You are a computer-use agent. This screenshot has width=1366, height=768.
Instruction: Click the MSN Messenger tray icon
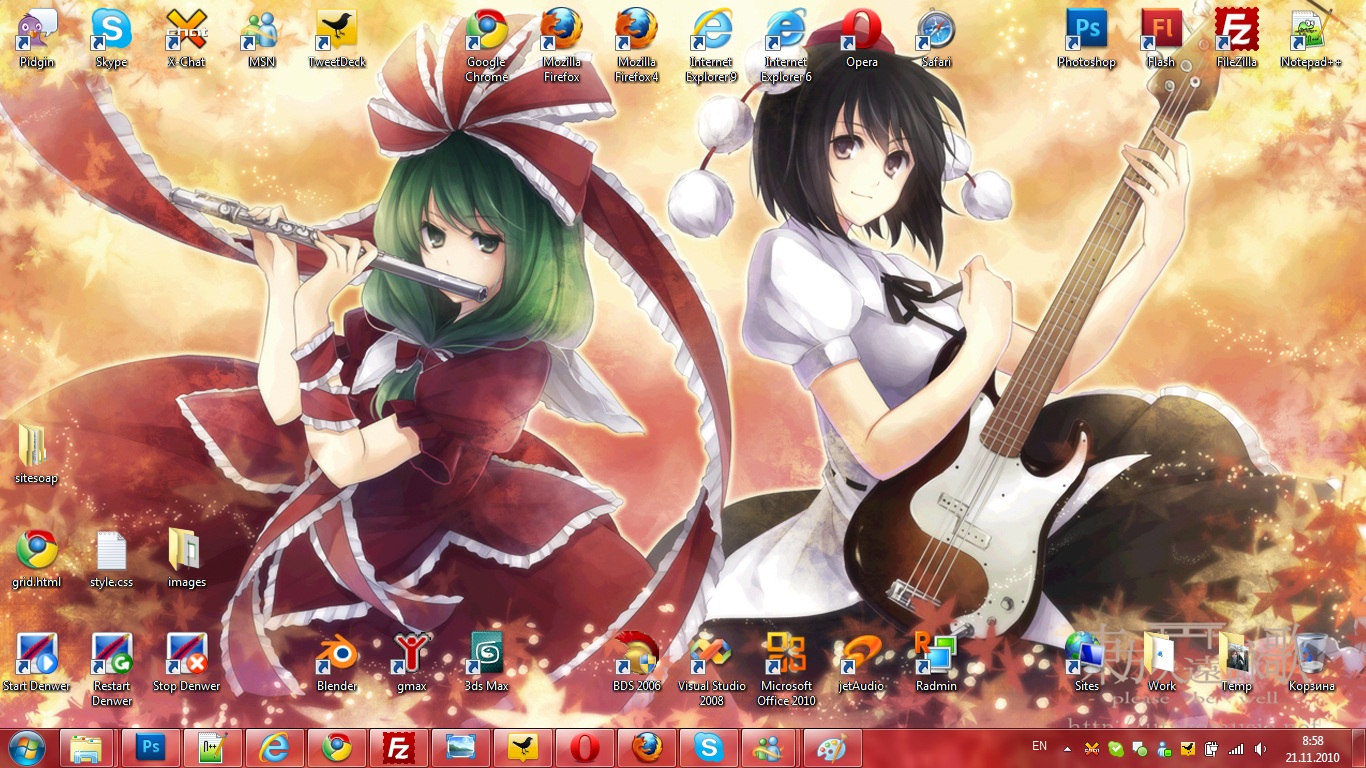[x=1164, y=748]
